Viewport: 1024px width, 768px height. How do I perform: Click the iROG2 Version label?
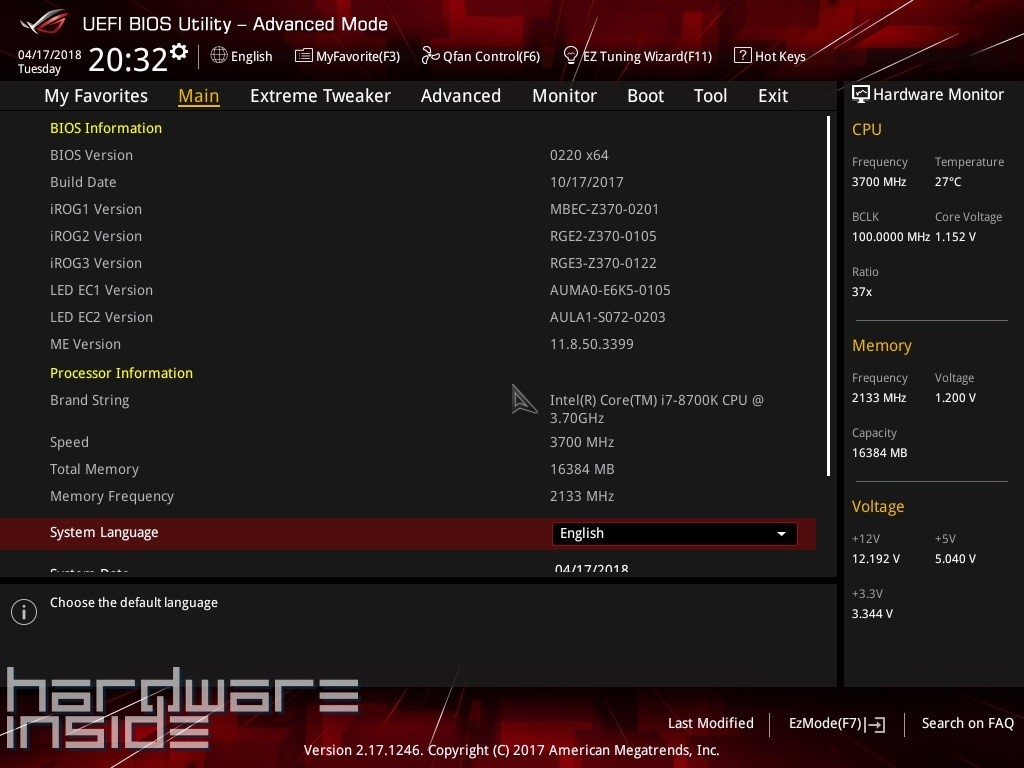96,236
